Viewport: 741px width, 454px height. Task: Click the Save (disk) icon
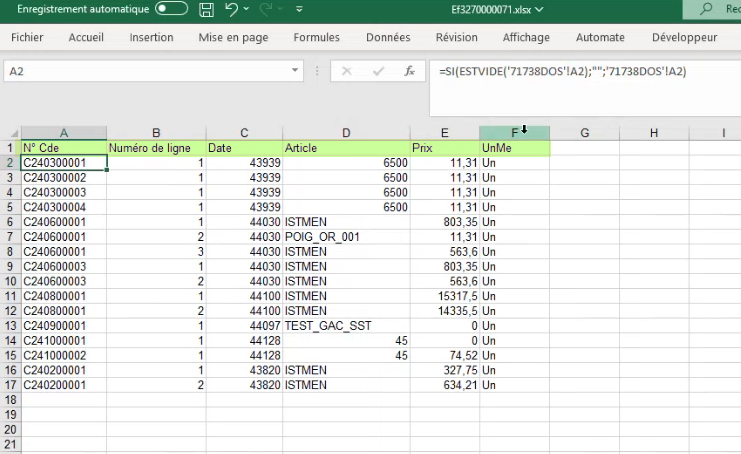click(206, 10)
